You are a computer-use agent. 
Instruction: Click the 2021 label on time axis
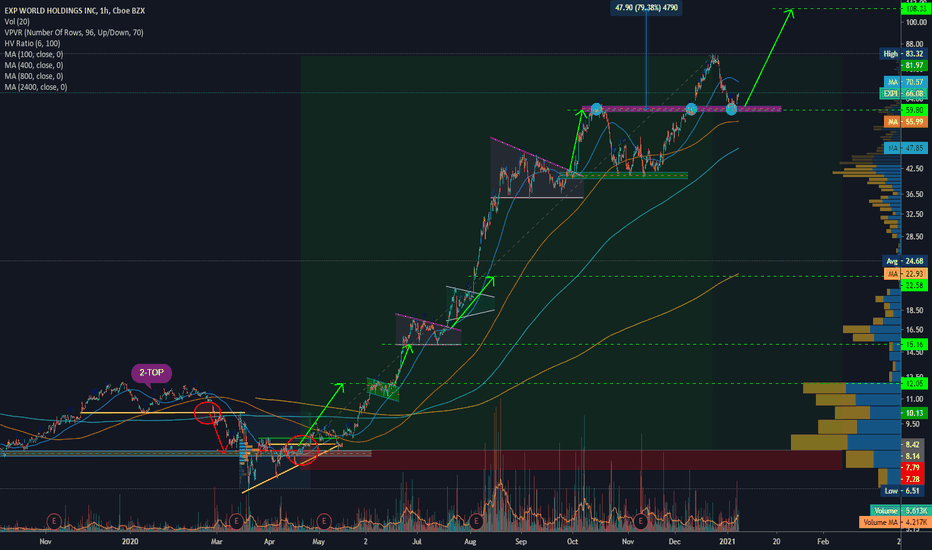point(727,541)
